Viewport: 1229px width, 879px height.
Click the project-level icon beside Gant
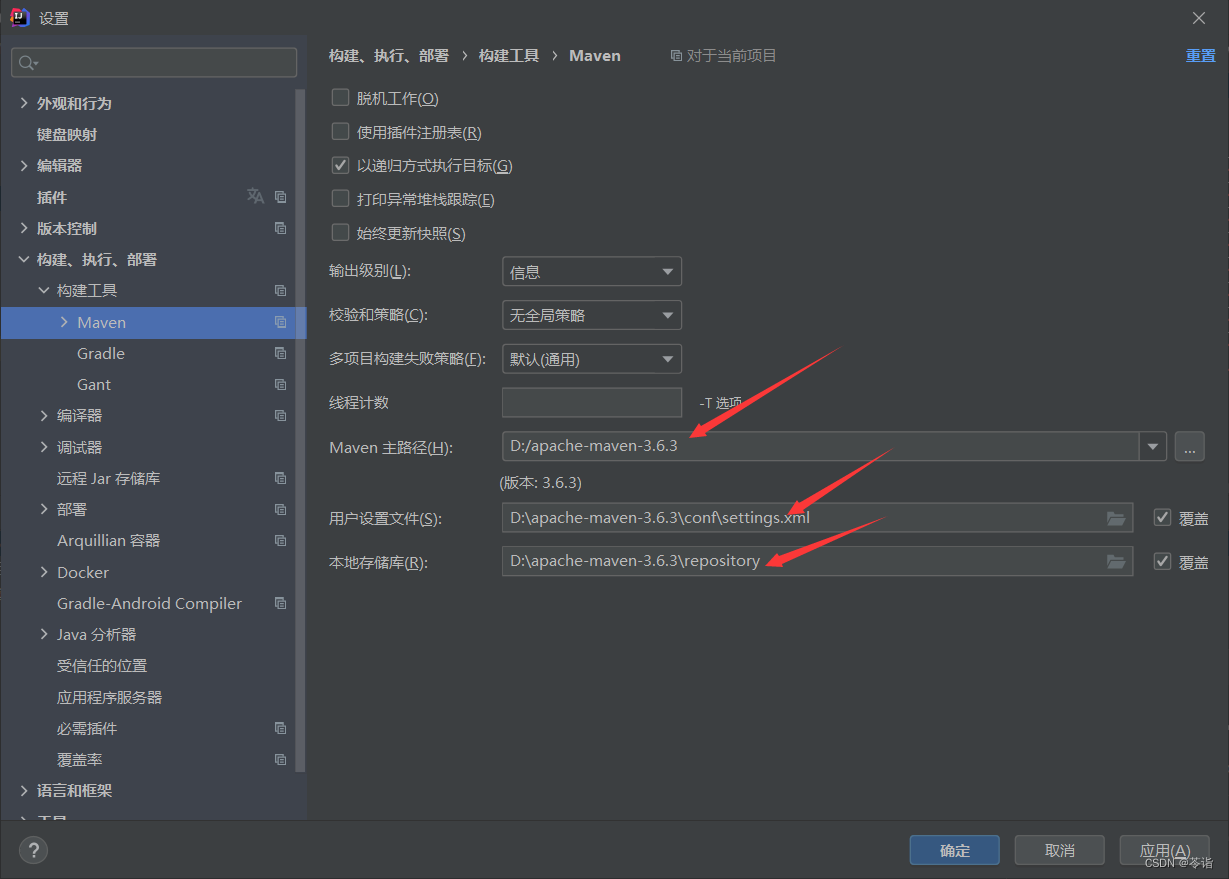coord(280,384)
